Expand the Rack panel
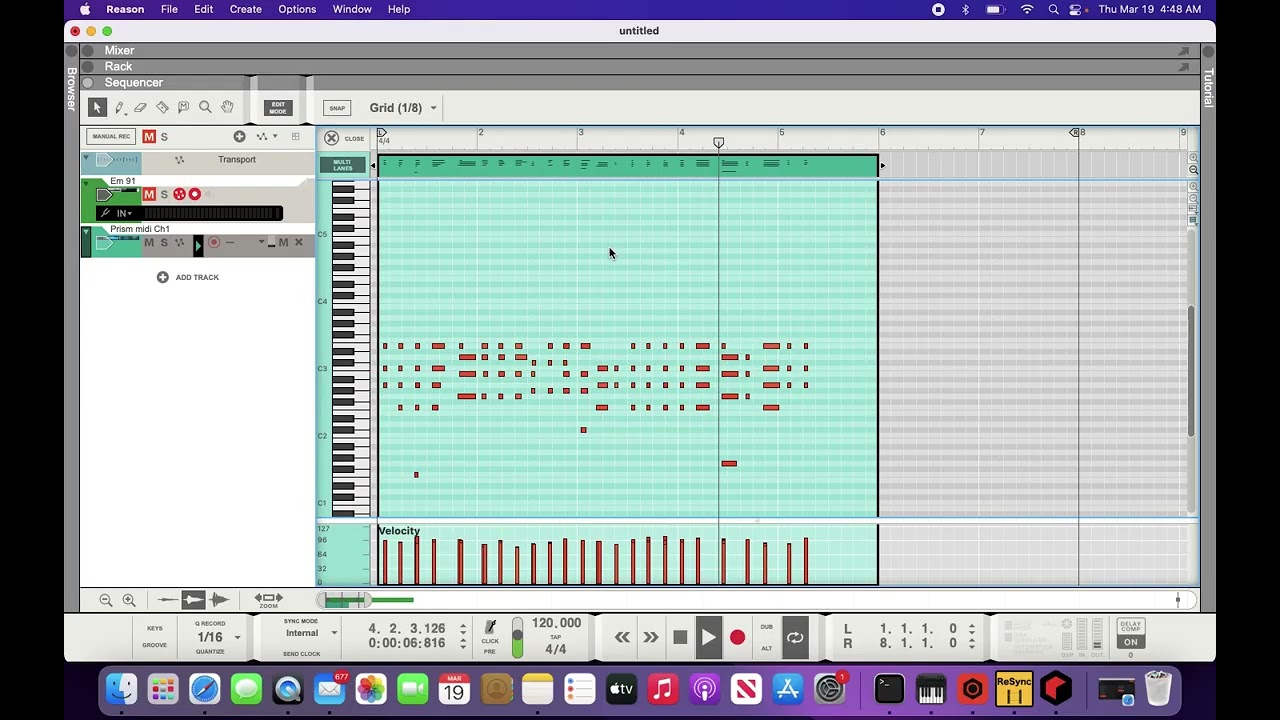 click(118, 66)
